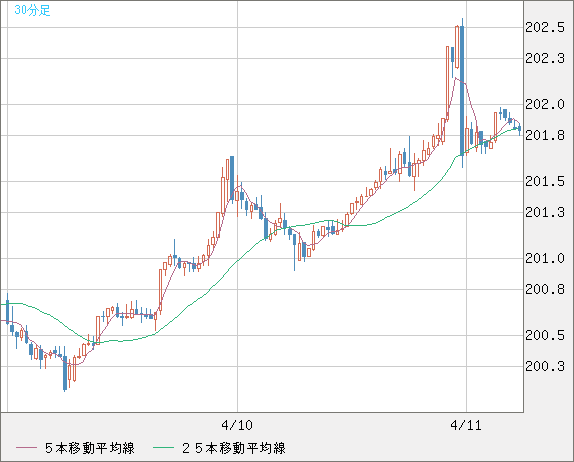This screenshot has height=462, width=574.
Task: Click the 201.8 price axis label
Action: pos(545,136)
